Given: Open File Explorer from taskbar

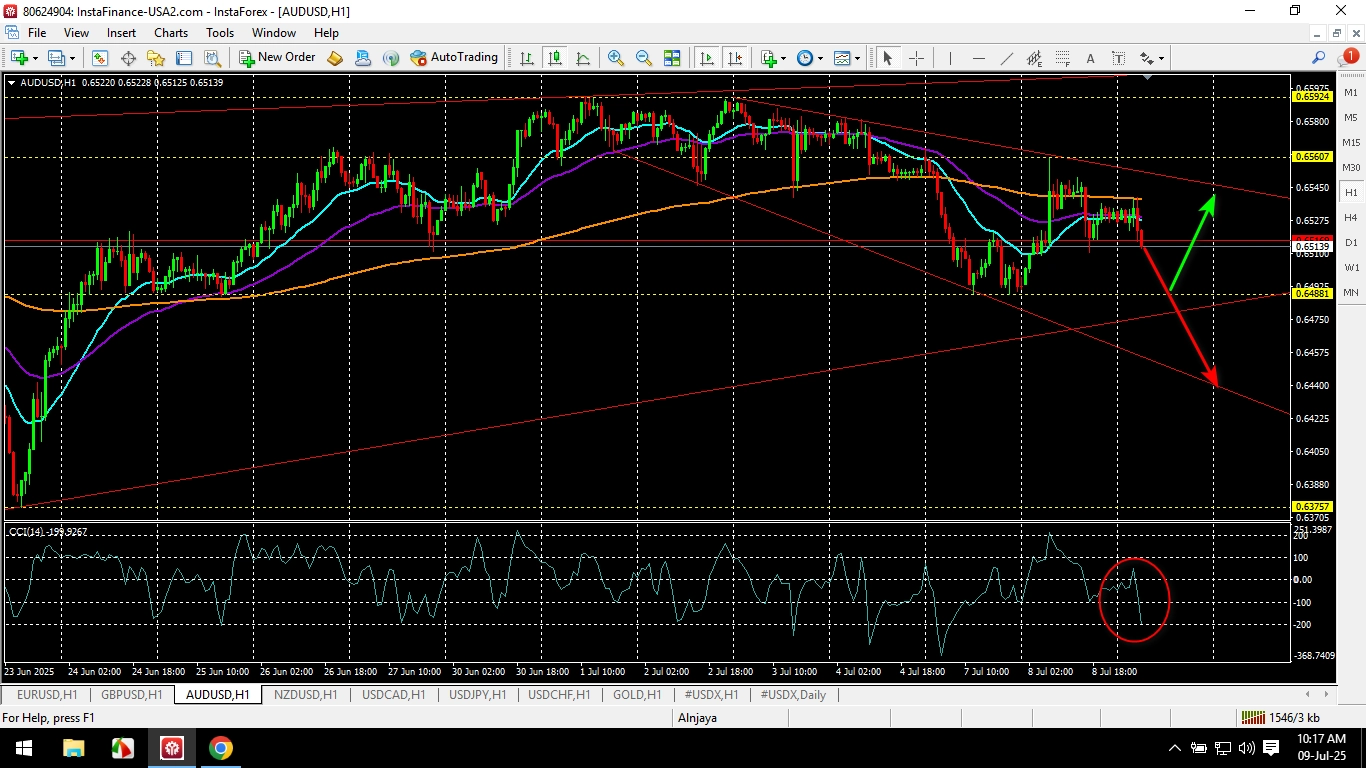Looking at the screenshot, I should click(73, 748).
